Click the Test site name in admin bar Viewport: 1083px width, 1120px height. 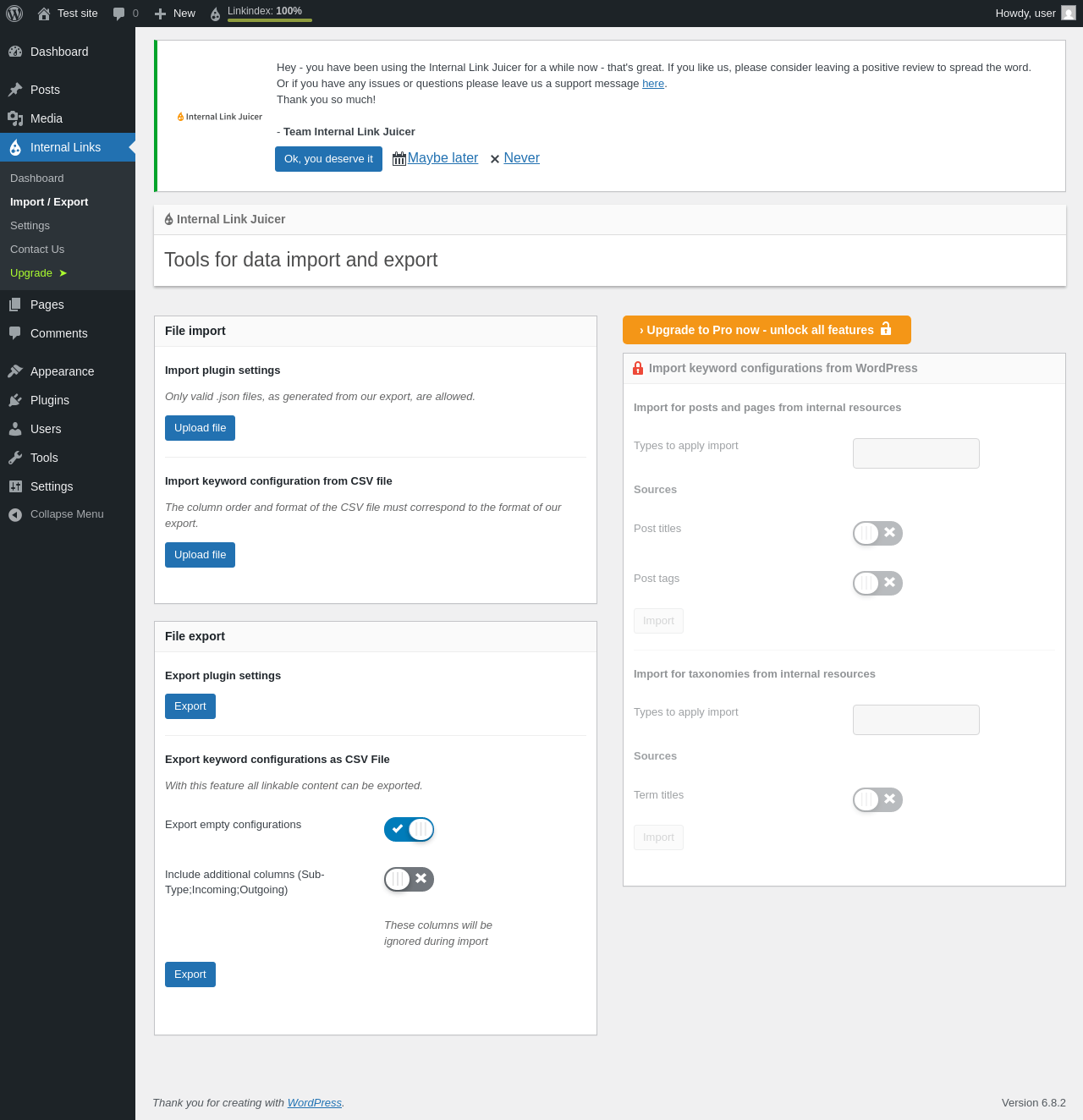coord(78,14)
